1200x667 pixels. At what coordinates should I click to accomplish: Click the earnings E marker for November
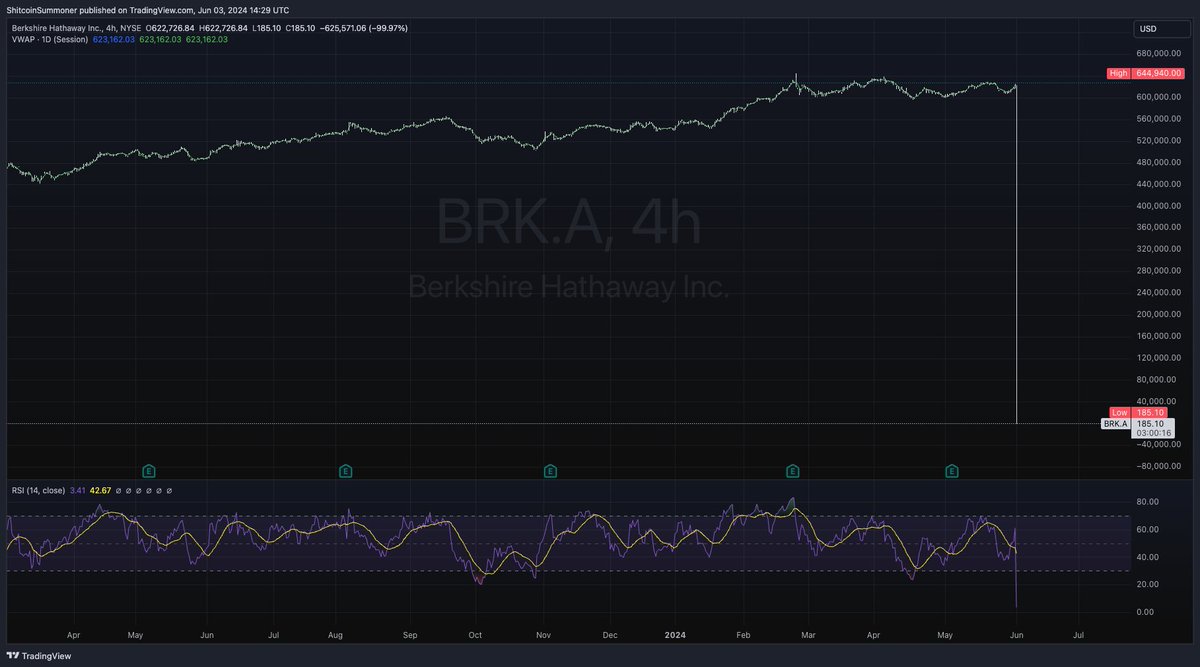coord(549,470)
